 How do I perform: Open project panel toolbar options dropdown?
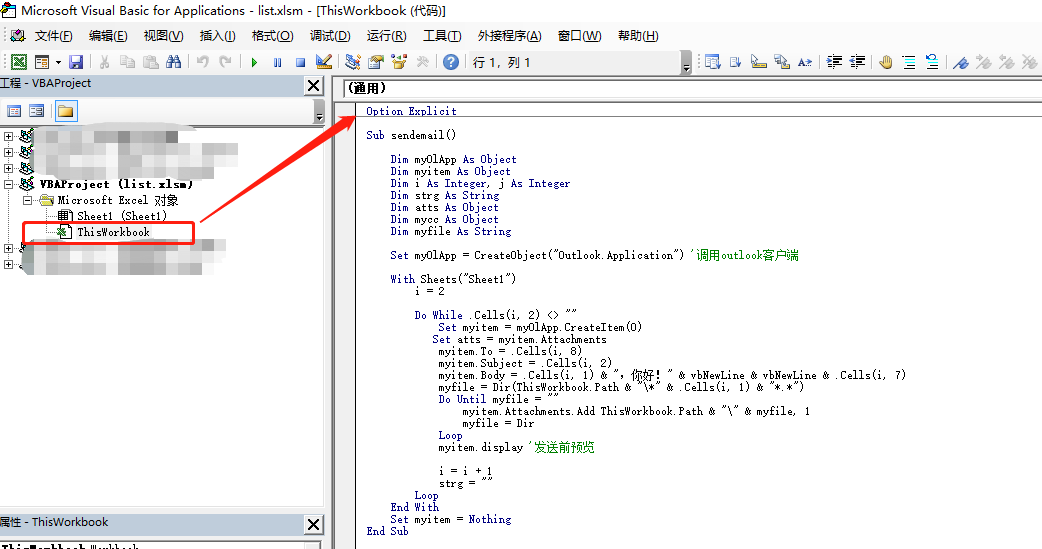tap(319, 112)
